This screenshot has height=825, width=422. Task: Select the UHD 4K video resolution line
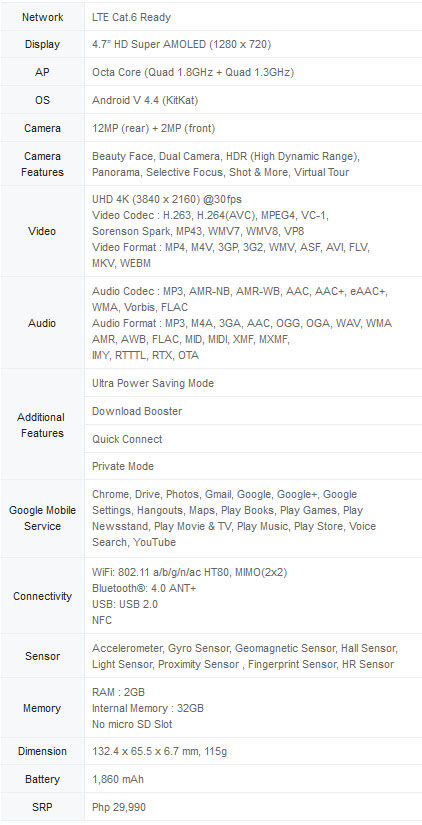point(167,199)
